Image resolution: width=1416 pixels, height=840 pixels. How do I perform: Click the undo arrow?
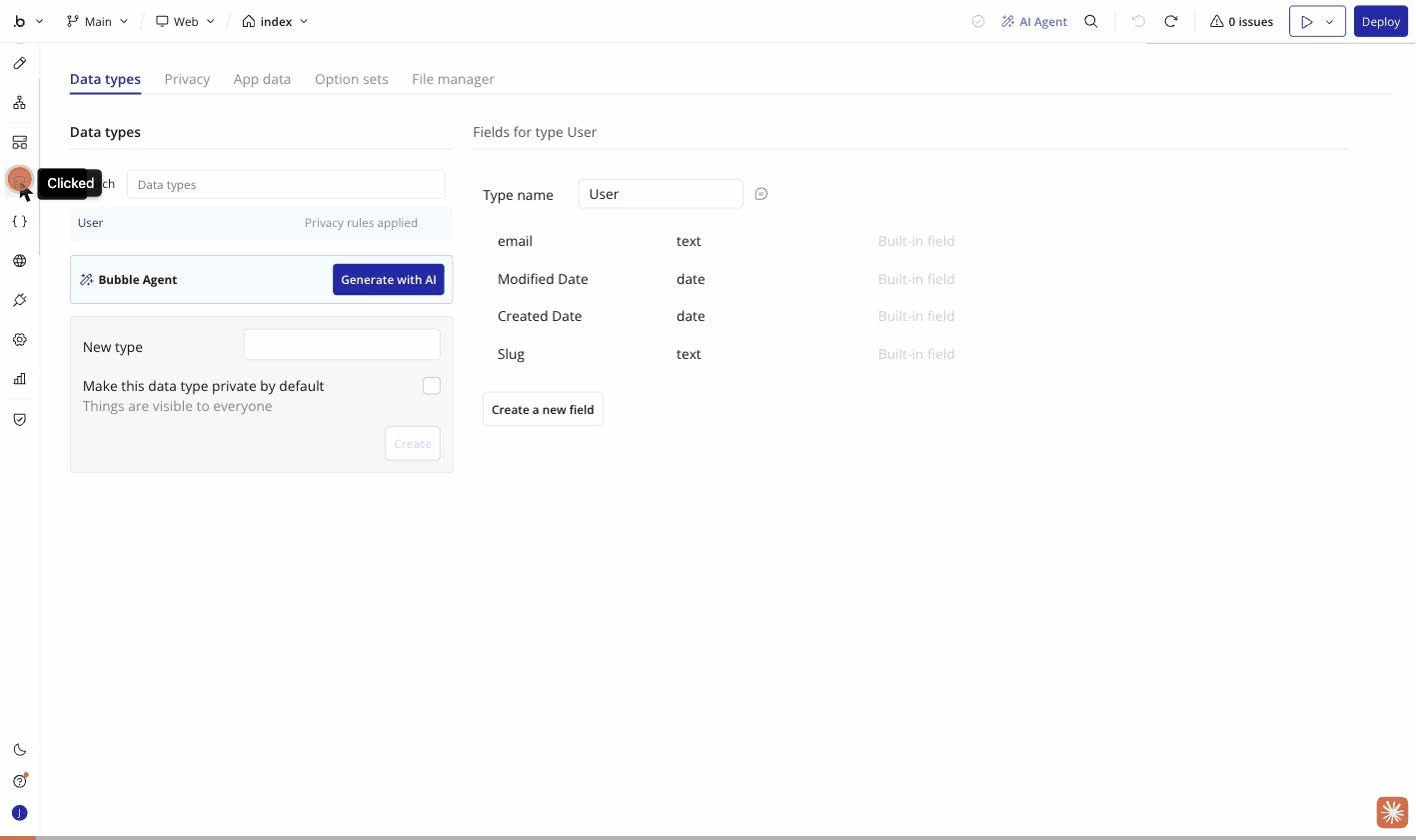tap(1138, 21)
